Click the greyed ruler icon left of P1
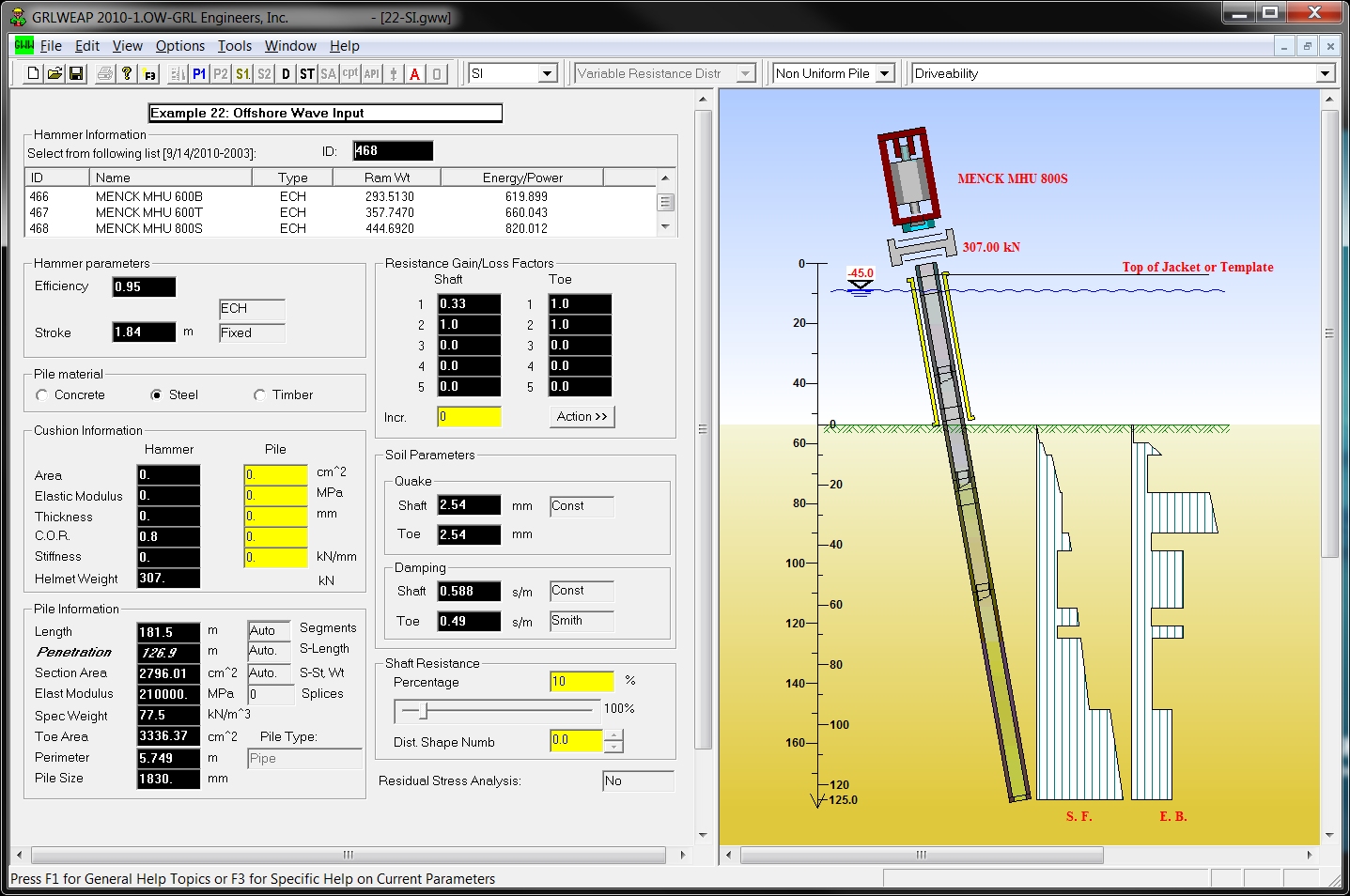Viewport: 1350px width, 896px height. pyautogui.click(x=178, y=73)
